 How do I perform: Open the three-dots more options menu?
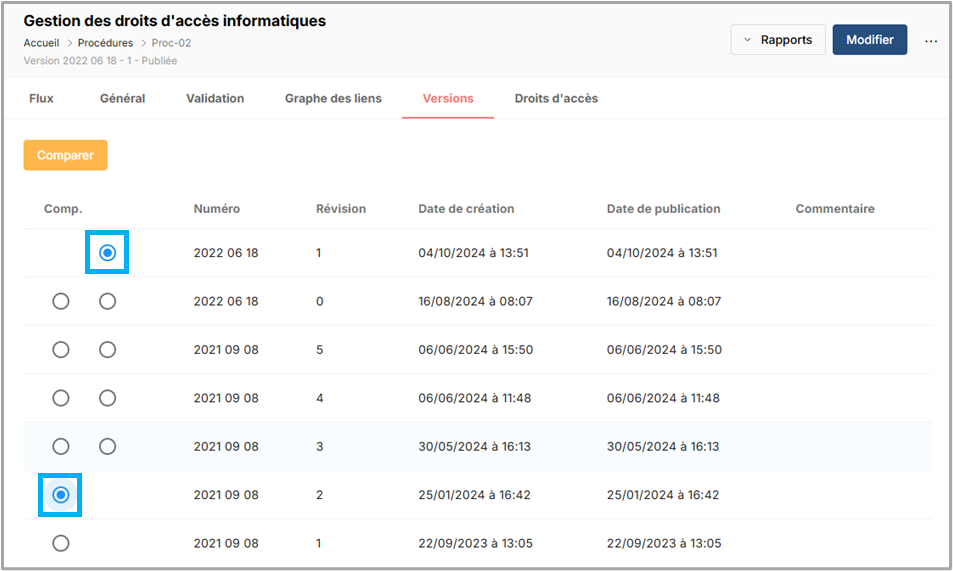(x=931, y=41)
